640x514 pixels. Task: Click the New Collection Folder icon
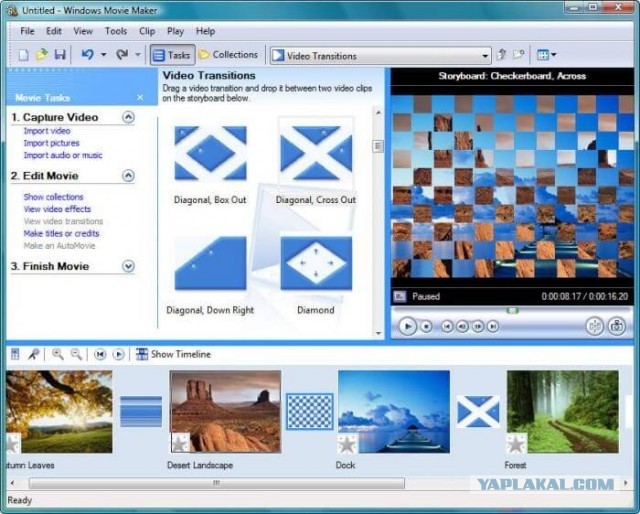point(518,55)
